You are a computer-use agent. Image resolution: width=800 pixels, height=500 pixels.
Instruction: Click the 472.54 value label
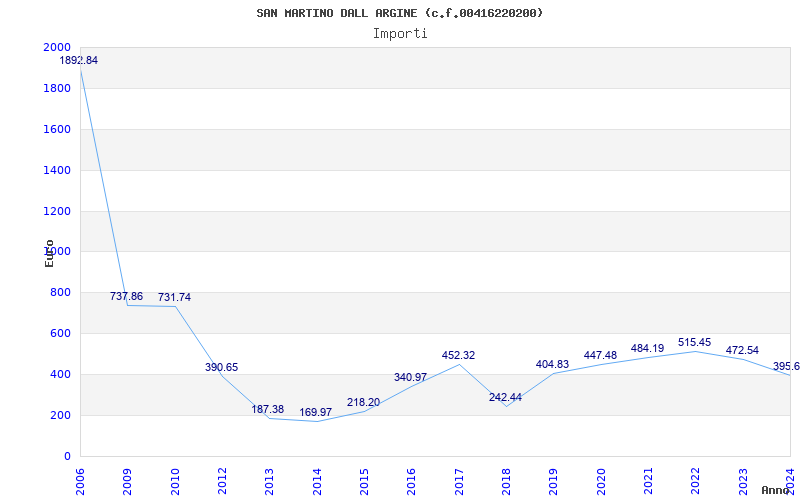(x=741, y=351)
